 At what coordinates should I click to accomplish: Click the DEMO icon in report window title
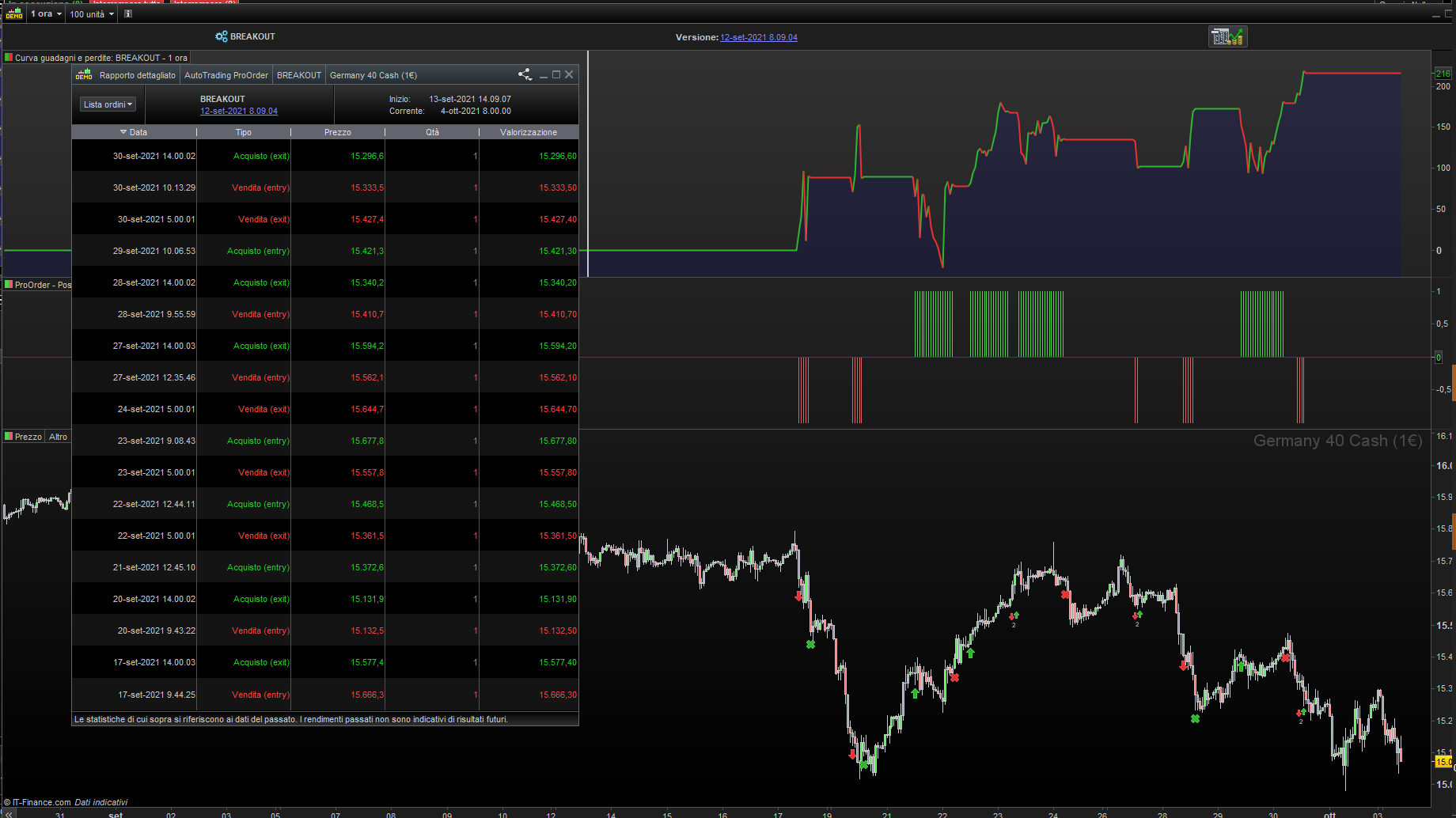coord(84,75)
